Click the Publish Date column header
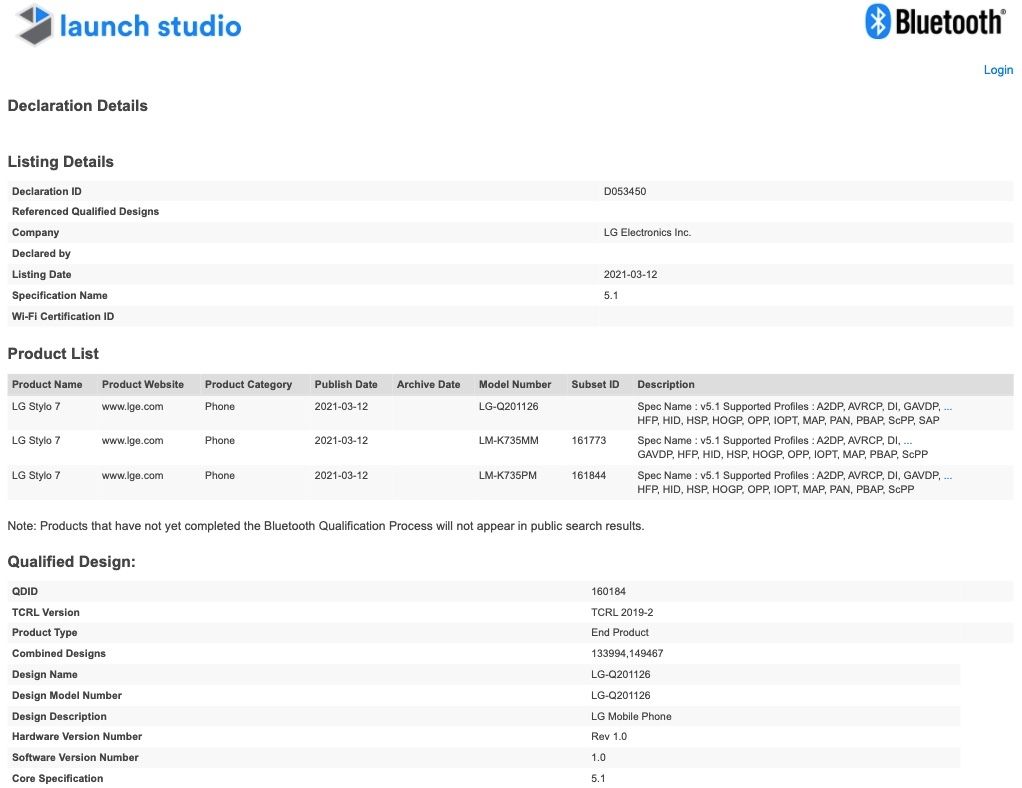Viewport: 1022px width, 788px height. coord(346,385)
